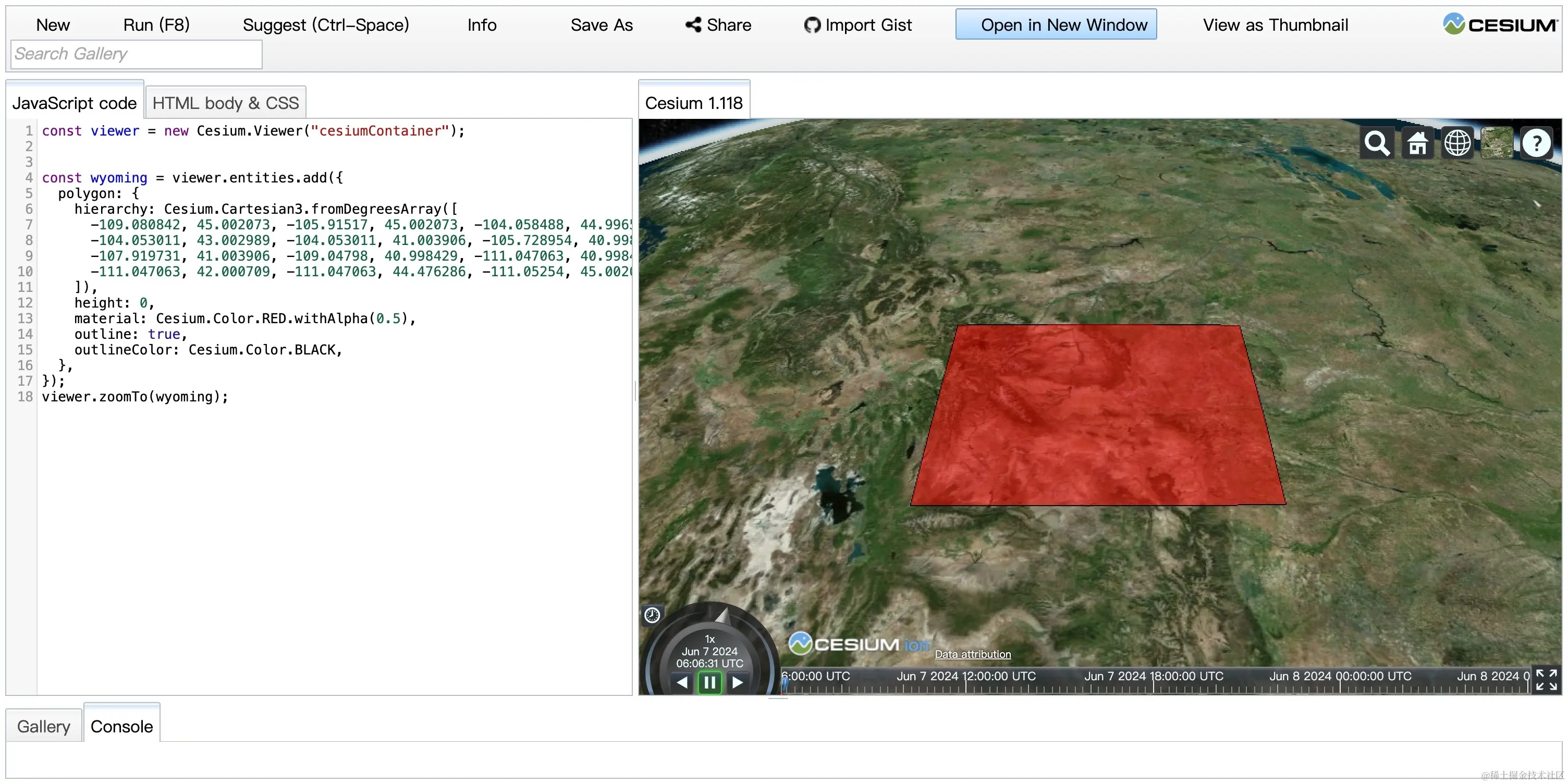The height and width of the screenshot is (784, 1568).
Task: Click the clock icon beside the animation widget
Action: click(x=652, y=615)
